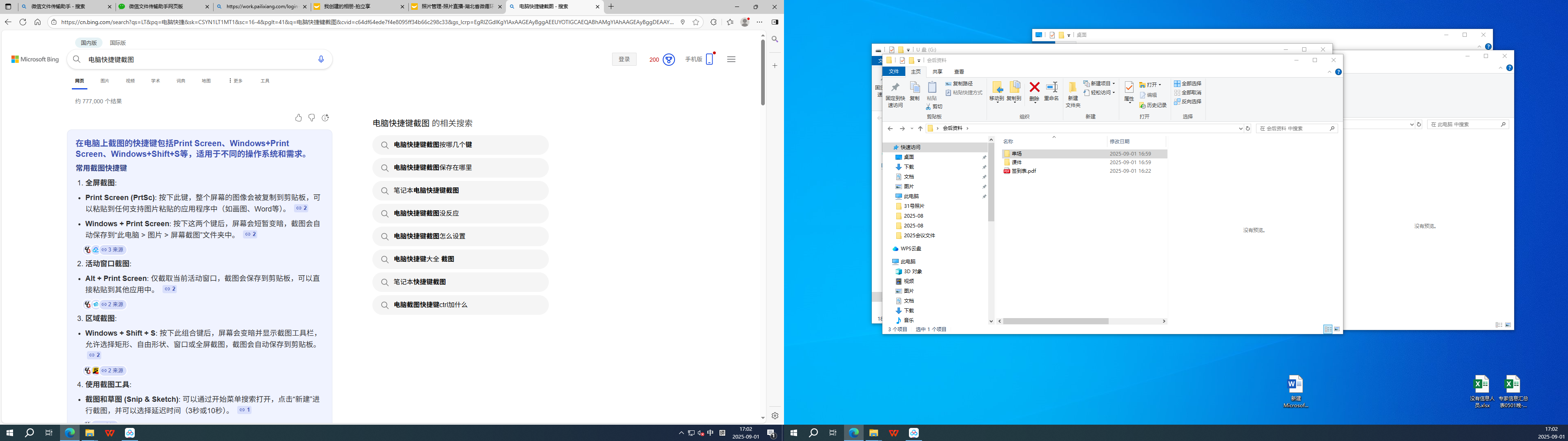Open related search 电脑快捷键截图保存在哪里
This screenshot has width=1568, height=441.
(460, 167)
